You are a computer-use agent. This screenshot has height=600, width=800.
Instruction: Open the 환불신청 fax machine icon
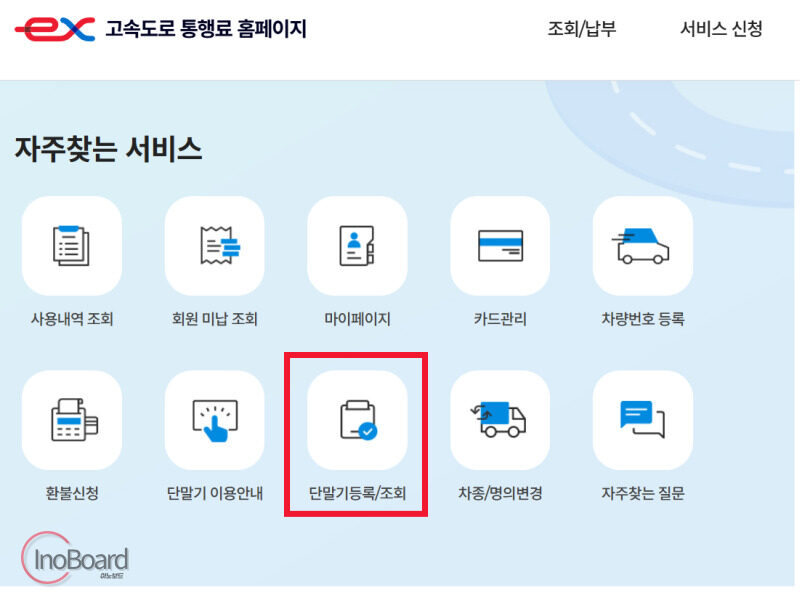72,420
